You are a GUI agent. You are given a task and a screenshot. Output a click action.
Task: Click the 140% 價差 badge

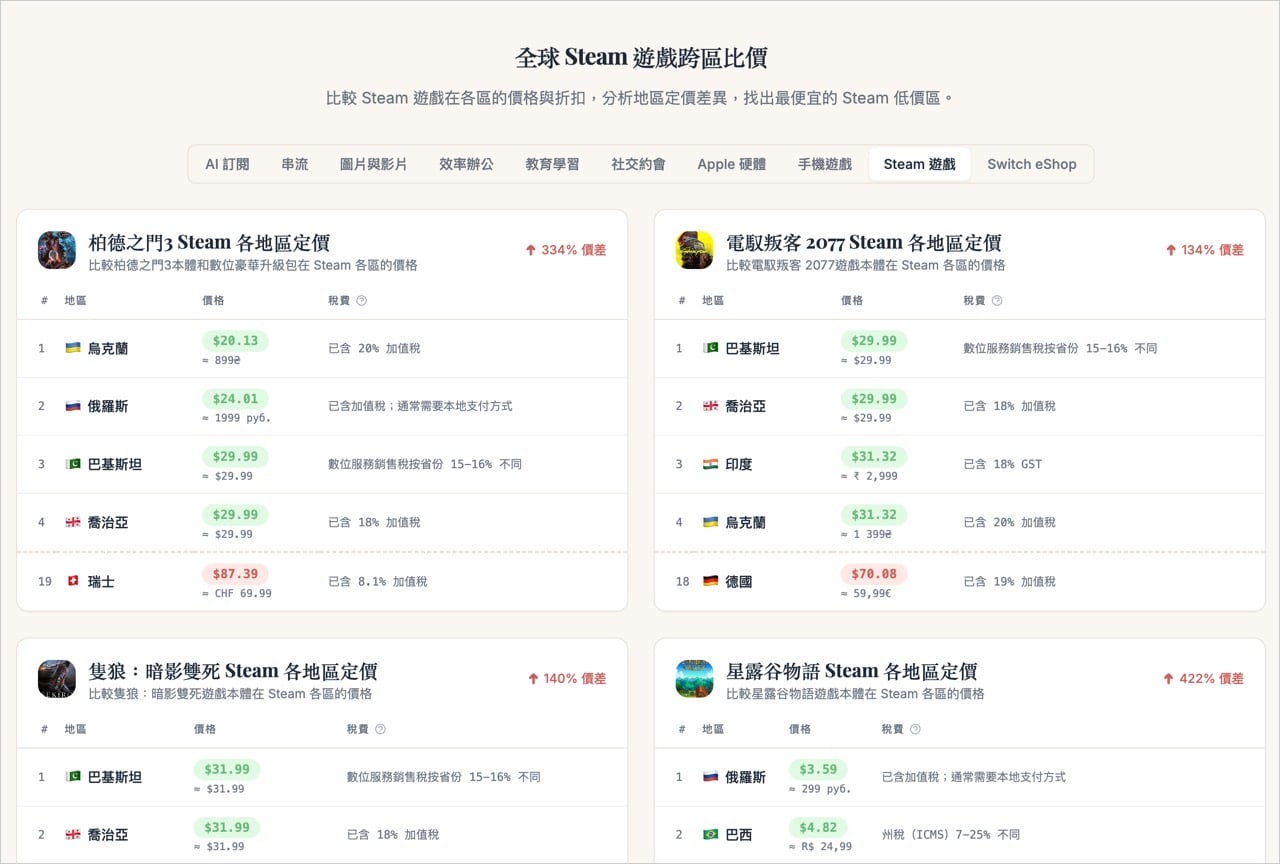[x=566, y=678]
